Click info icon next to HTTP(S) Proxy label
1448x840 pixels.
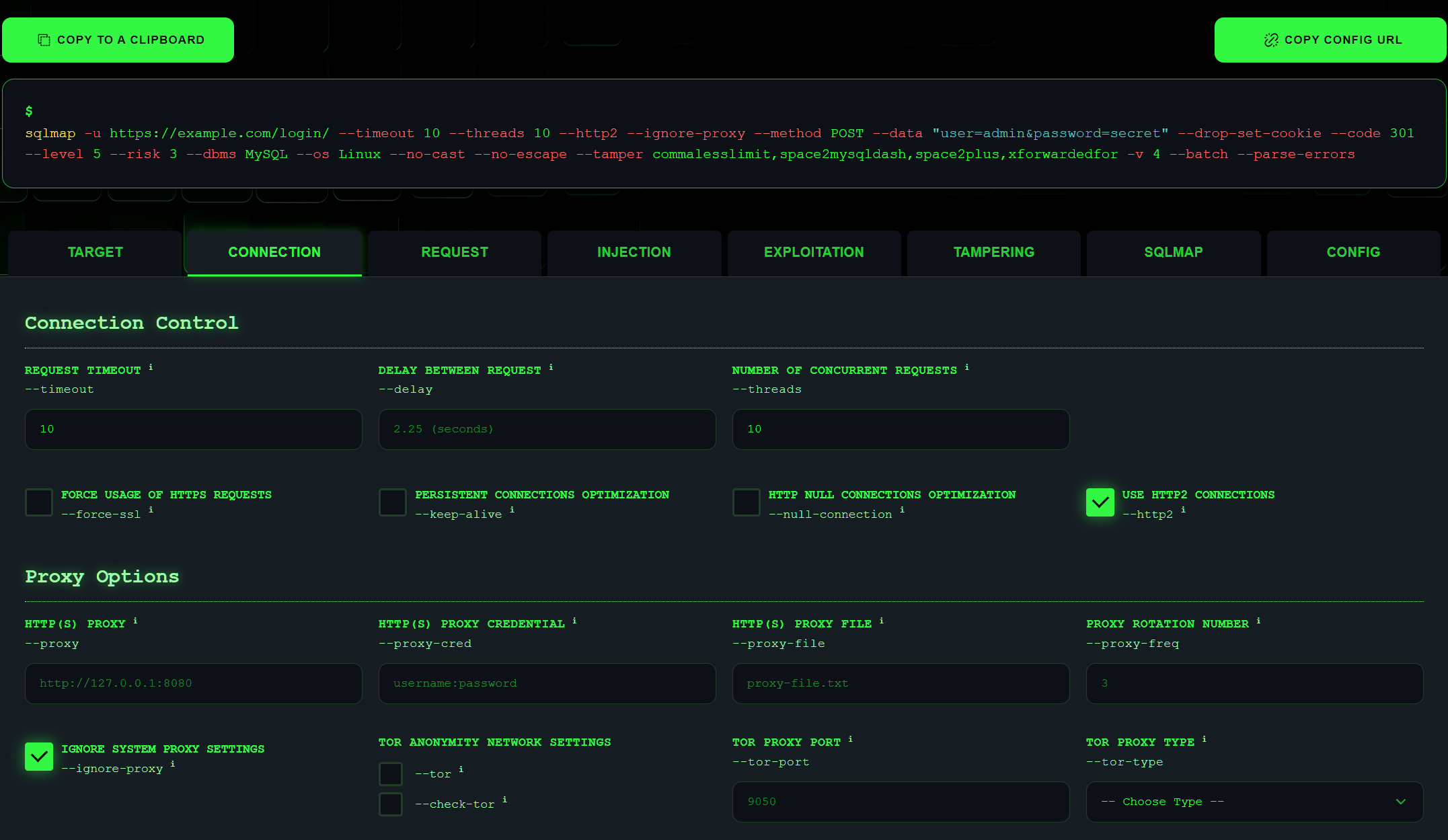[135, 621]
